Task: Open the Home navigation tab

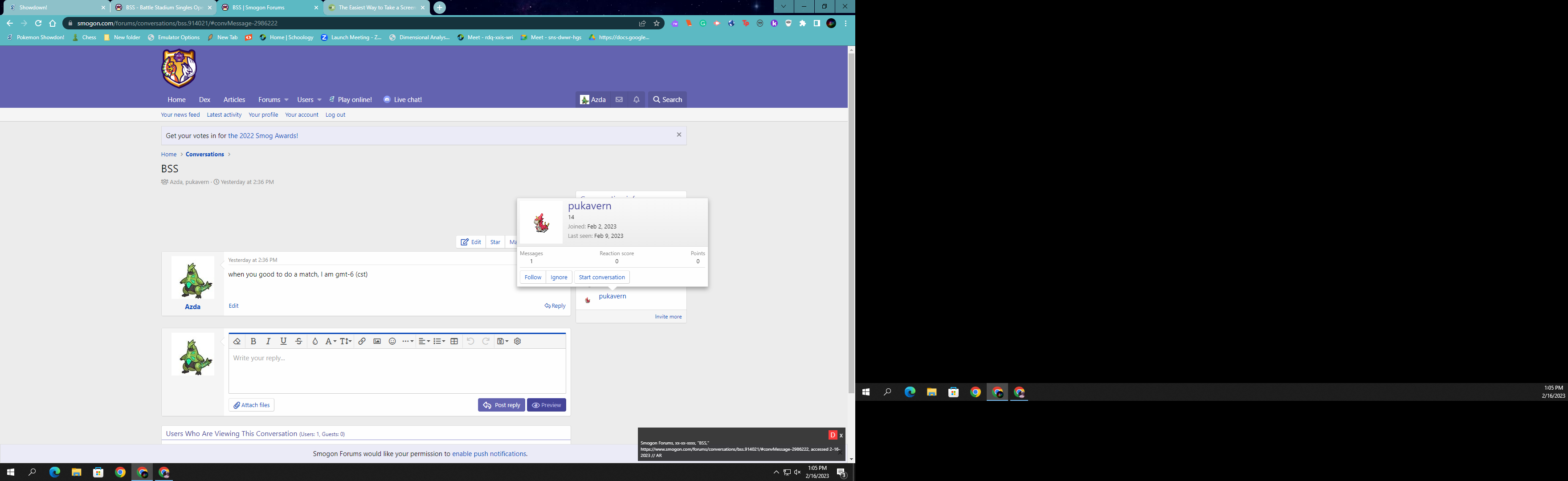Action: [x=176, y=100]
